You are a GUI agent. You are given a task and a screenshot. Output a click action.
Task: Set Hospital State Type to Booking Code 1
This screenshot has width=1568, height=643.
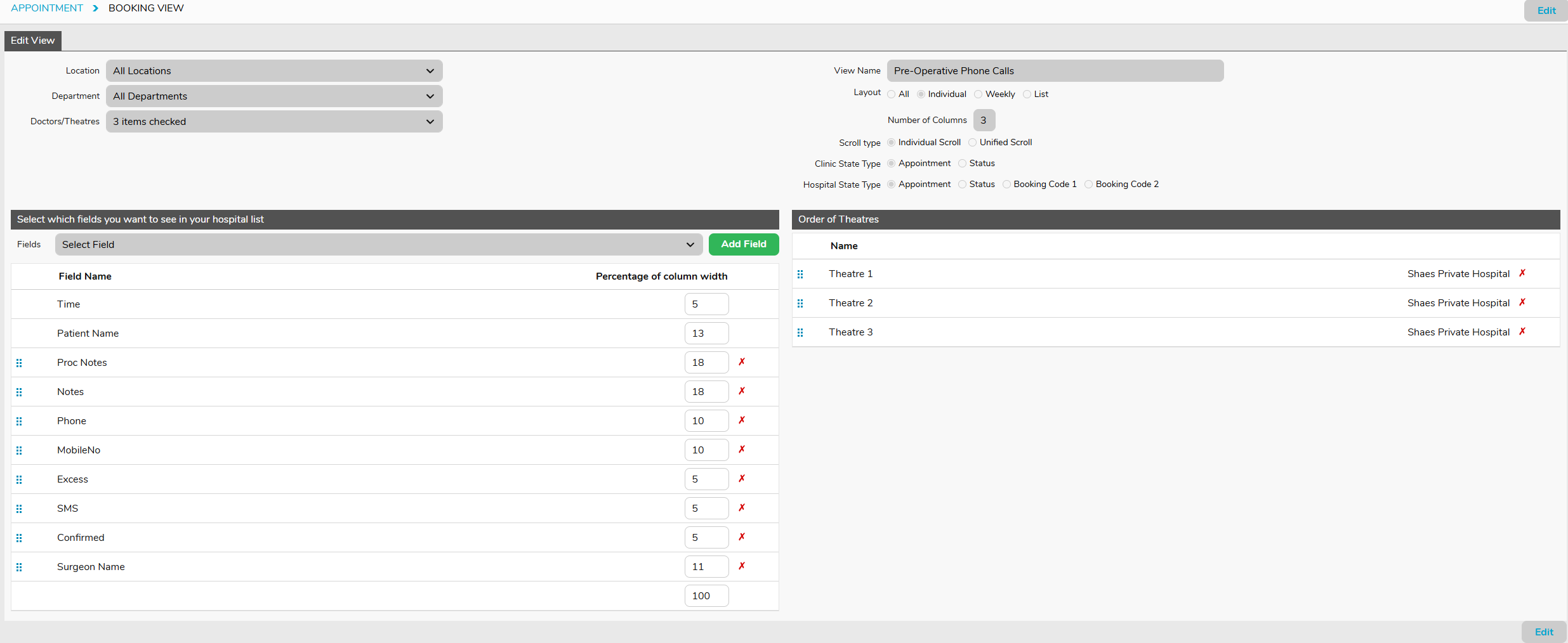coord(1007,185)
